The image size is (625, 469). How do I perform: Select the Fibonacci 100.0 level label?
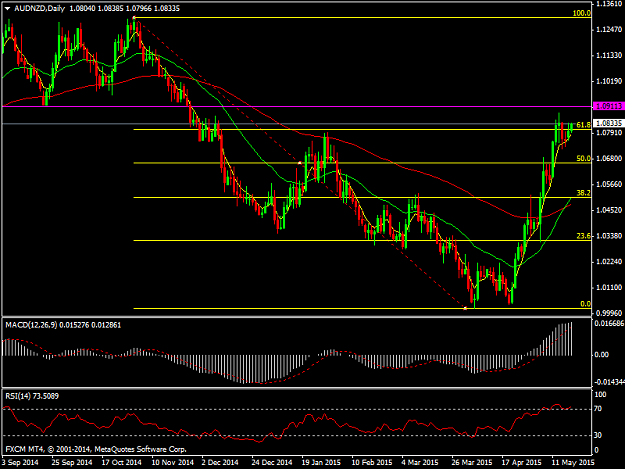[581, 14]
